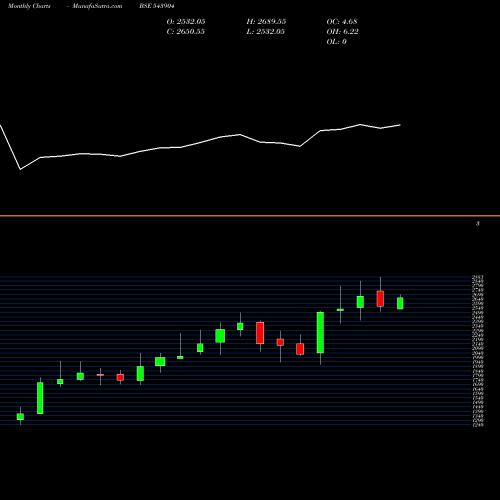500x500 pixels.
Task: Click the OC: 4.68 value
Action: click(x=342, y=22)
